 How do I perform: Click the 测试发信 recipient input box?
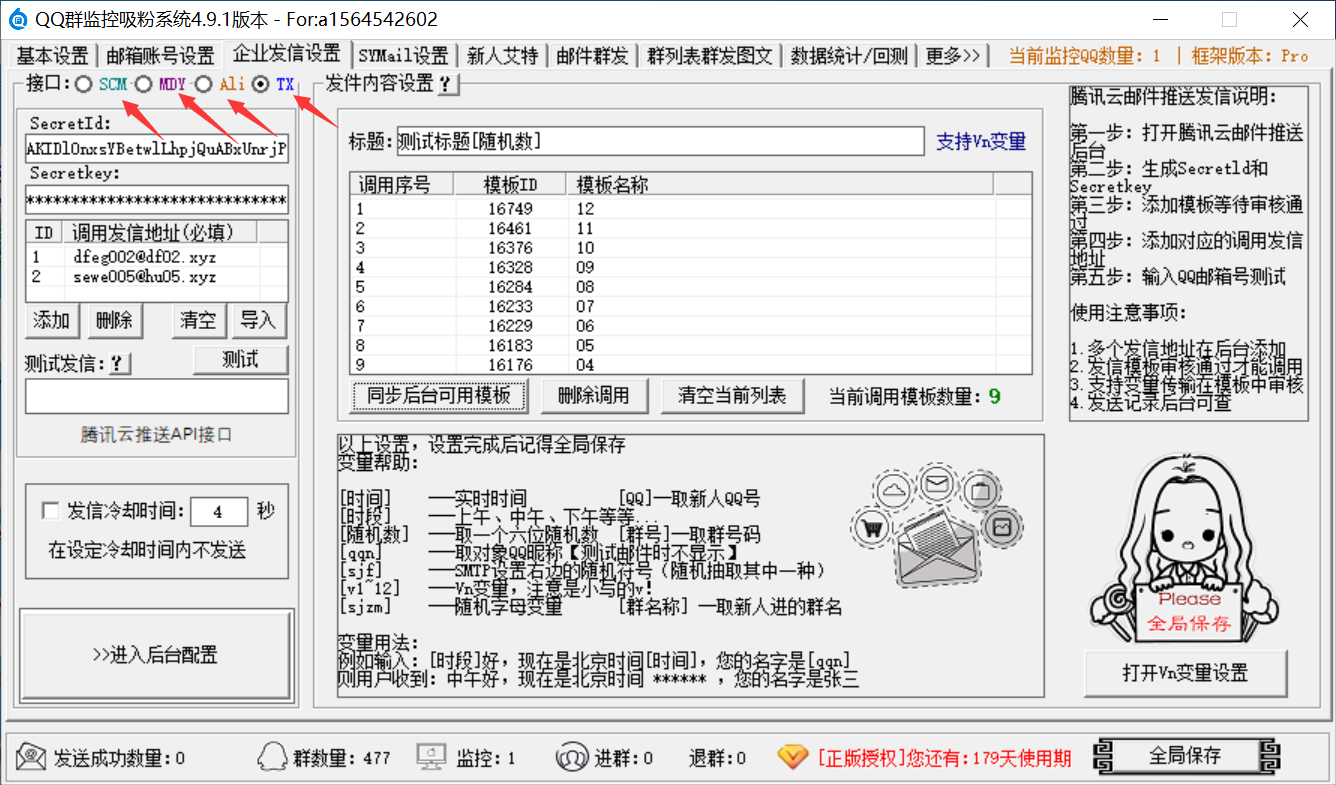pyautogui.click(x=157, y=396)
